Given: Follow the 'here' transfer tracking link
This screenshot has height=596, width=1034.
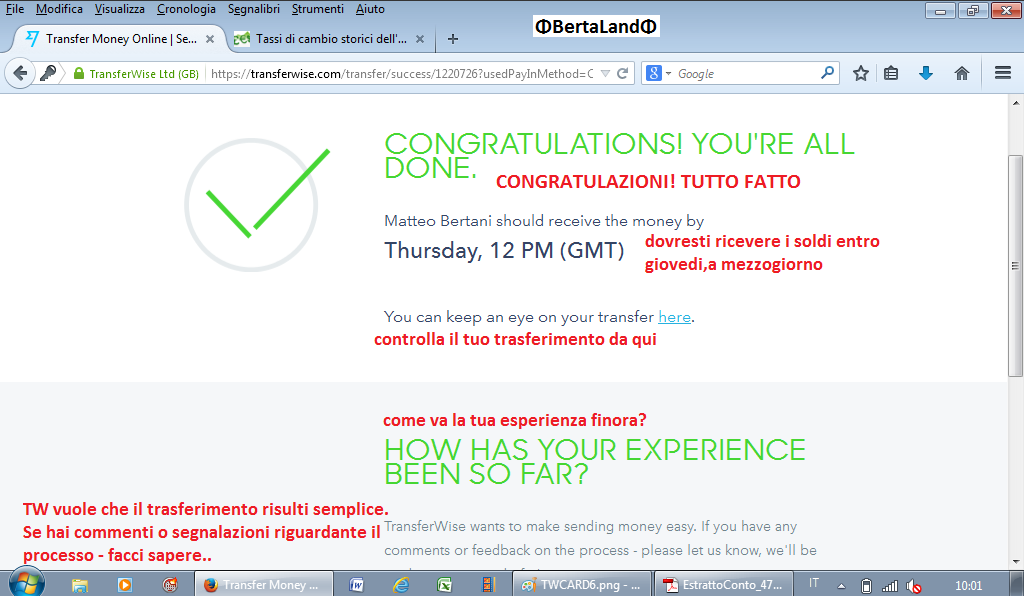Looking at the screenshot, I should [x=674, y=317].
